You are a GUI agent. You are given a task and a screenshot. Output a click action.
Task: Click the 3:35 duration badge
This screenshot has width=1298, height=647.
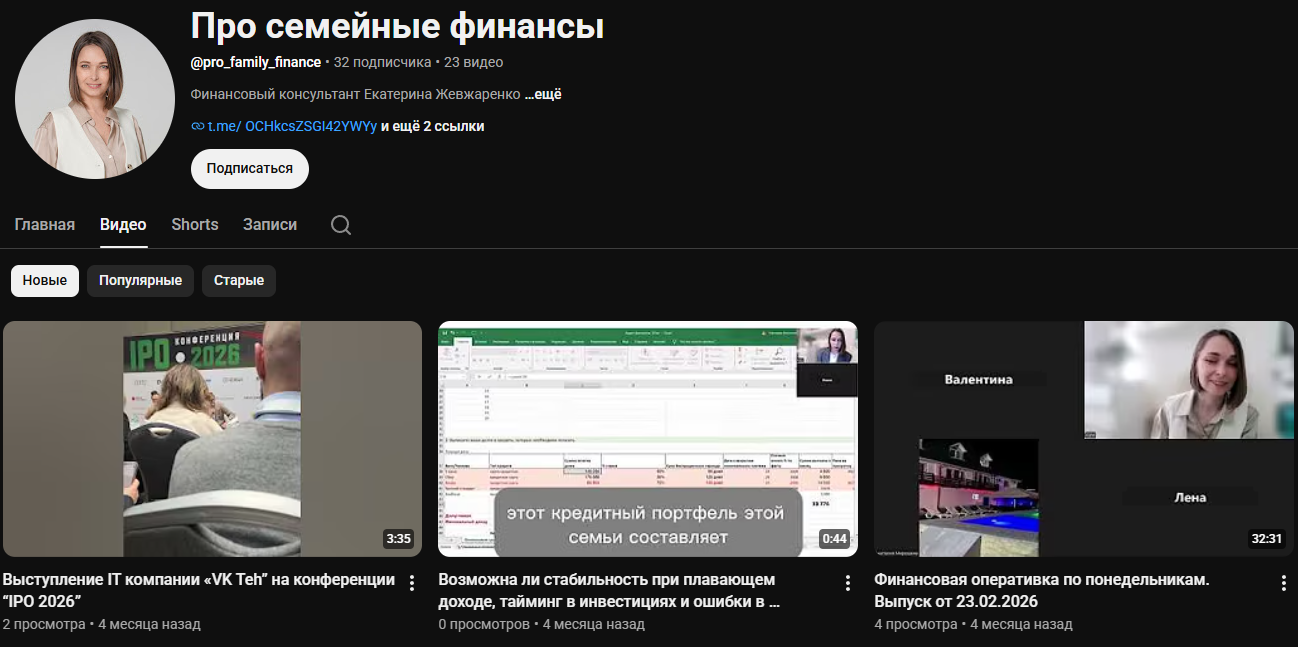click(398, 539)
